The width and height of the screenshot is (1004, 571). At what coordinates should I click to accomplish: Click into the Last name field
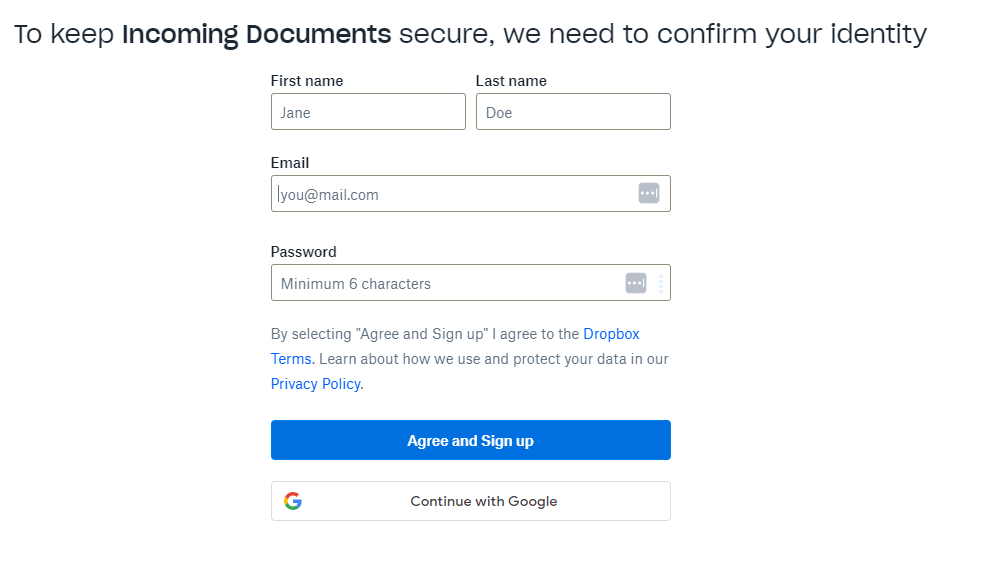(x=572, y=112)
